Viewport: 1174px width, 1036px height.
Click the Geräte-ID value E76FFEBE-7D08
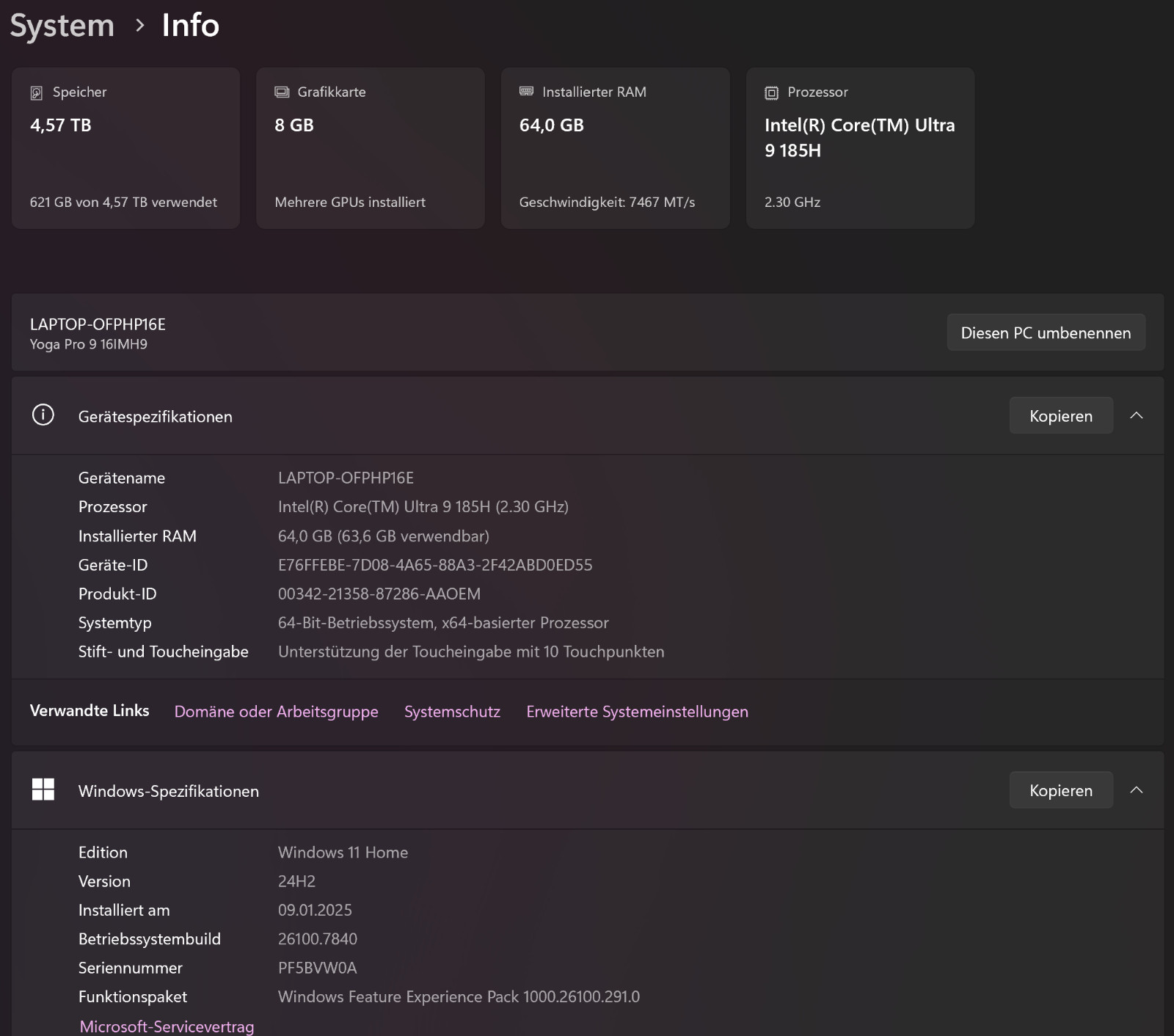pyautogui.click(x=435, y=565)
